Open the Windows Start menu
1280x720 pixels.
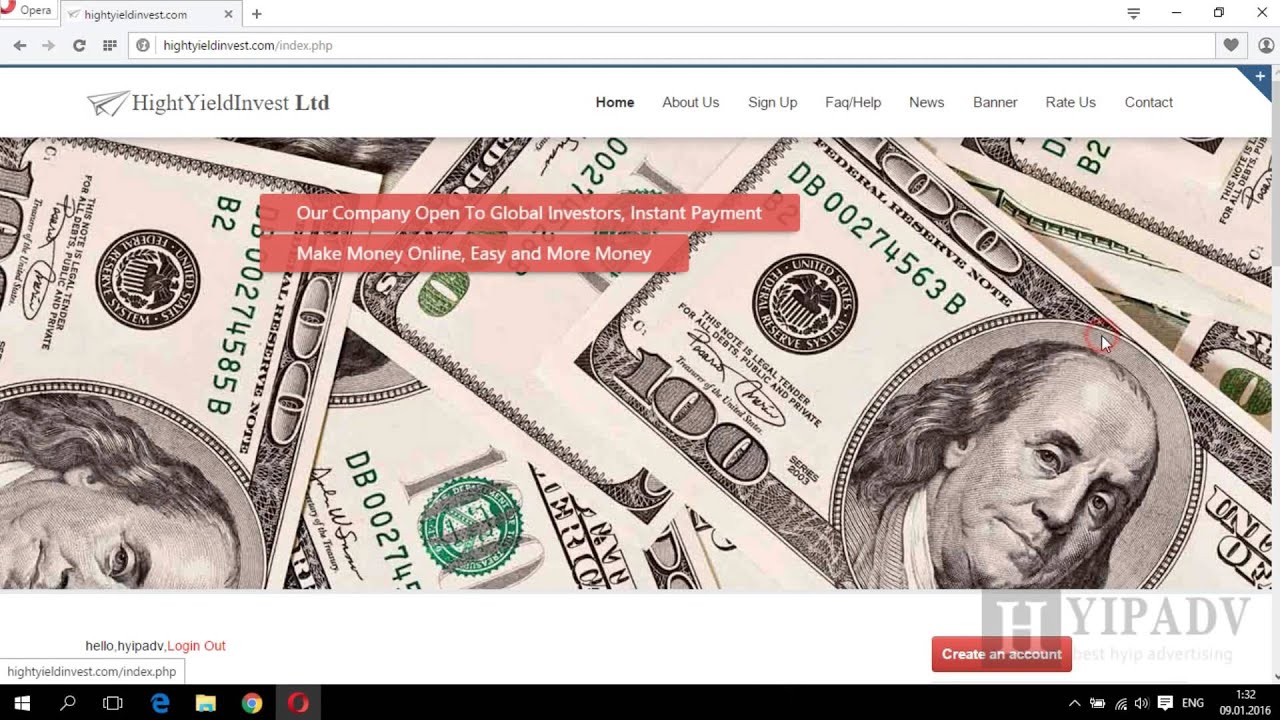21,703
